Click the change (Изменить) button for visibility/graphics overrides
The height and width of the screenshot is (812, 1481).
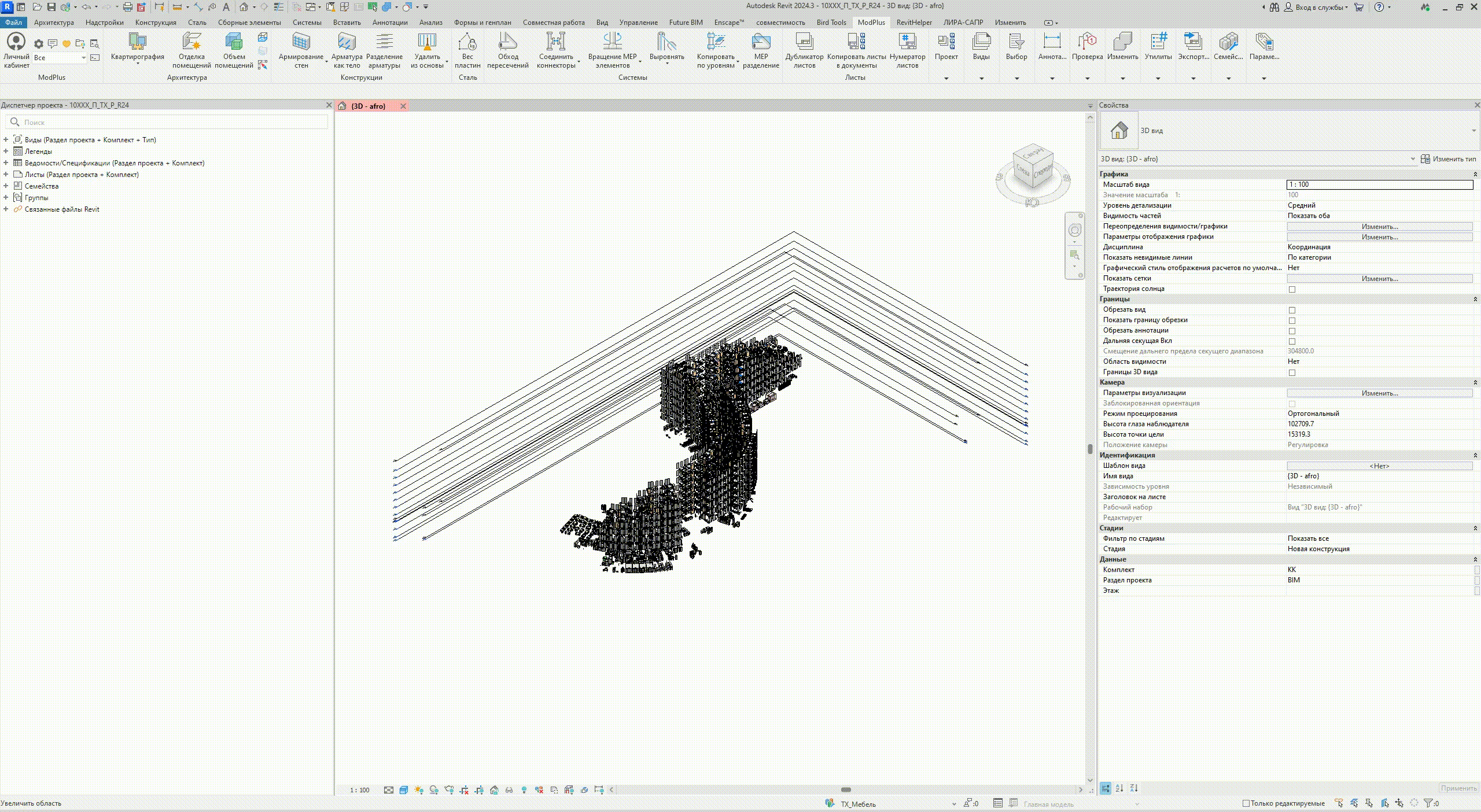tap(1379, 227)
